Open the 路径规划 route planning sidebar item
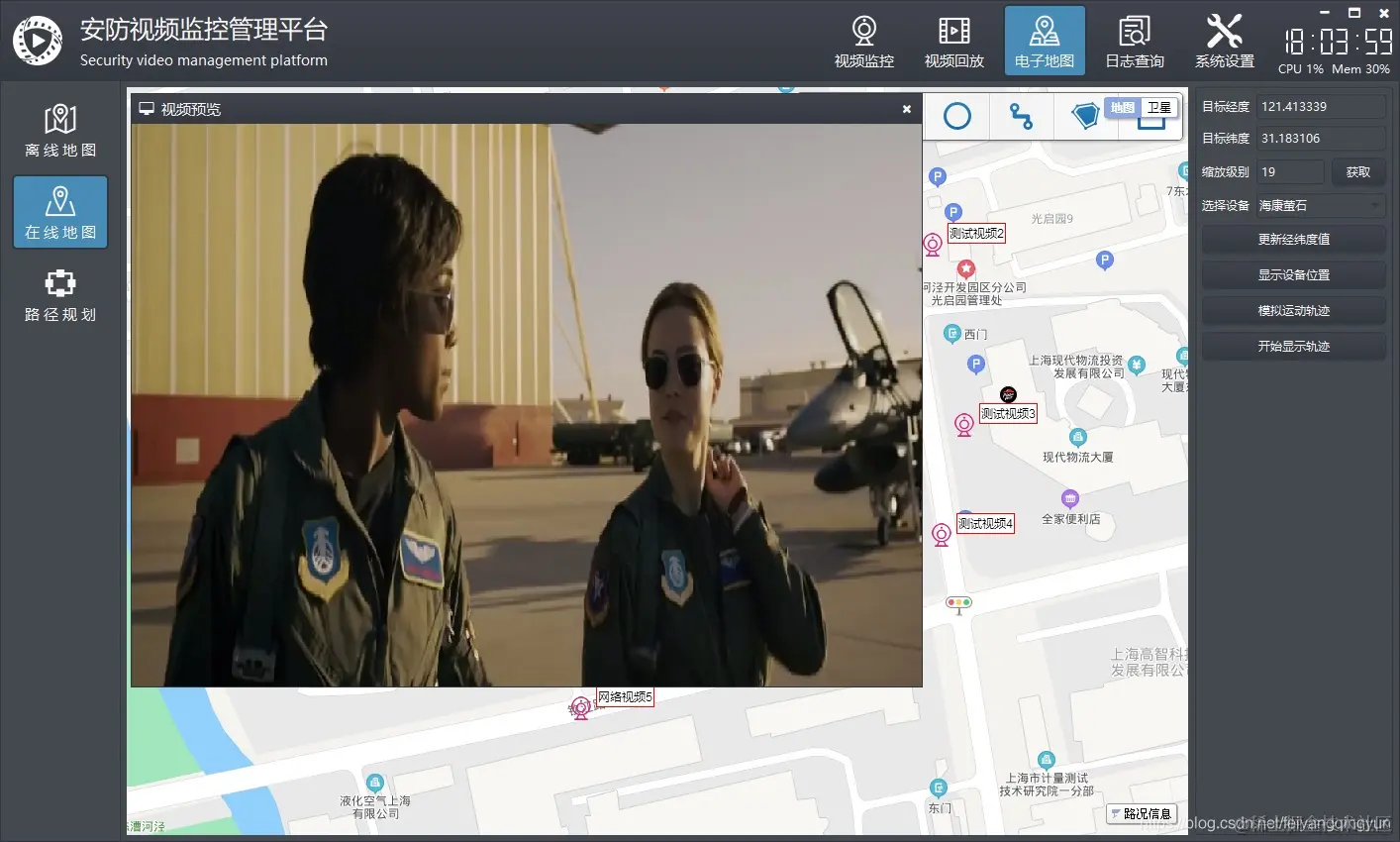The image size is (1400, 842). tap(60, 294)
